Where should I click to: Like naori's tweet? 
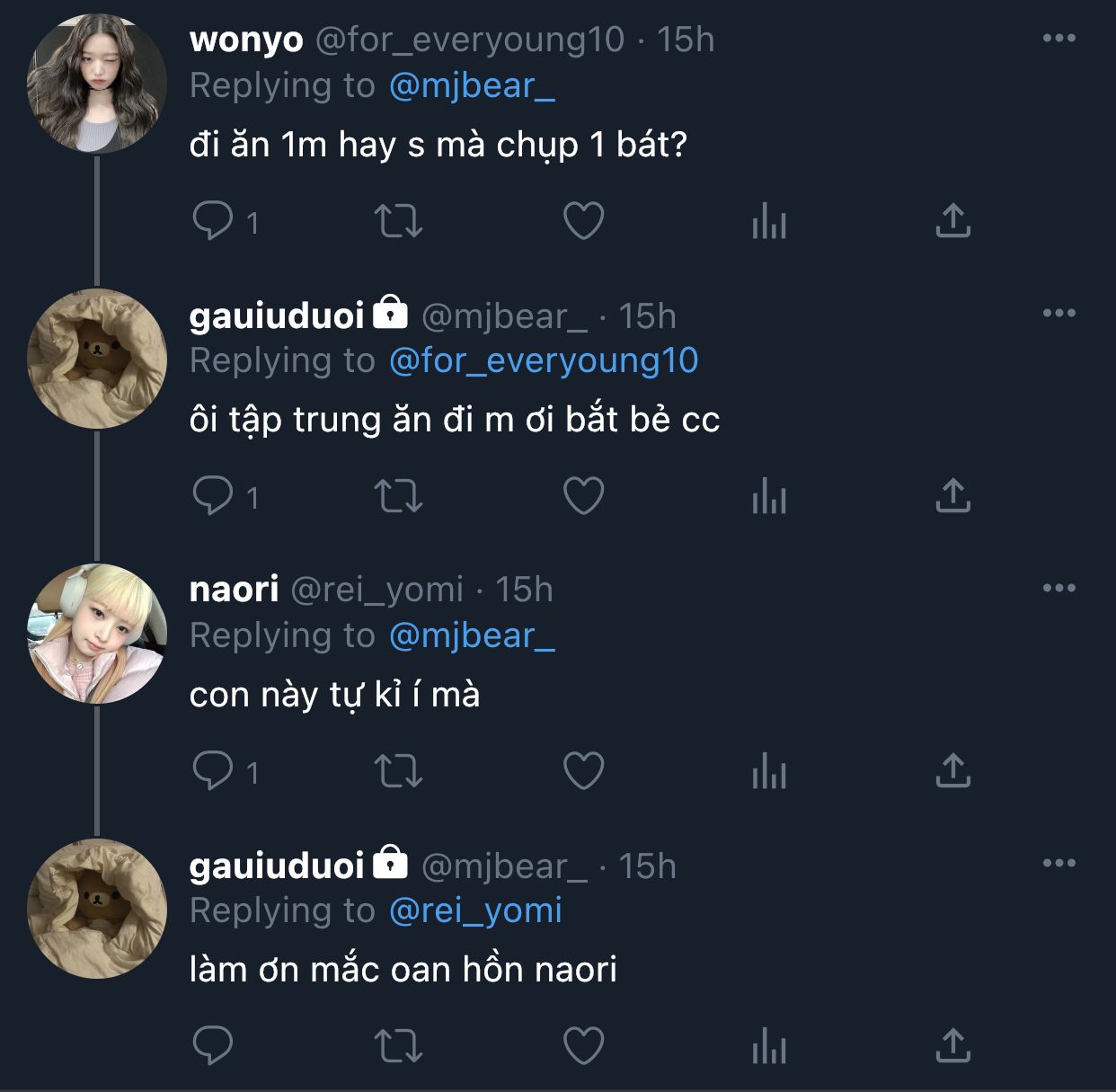[x=583, y=771]
